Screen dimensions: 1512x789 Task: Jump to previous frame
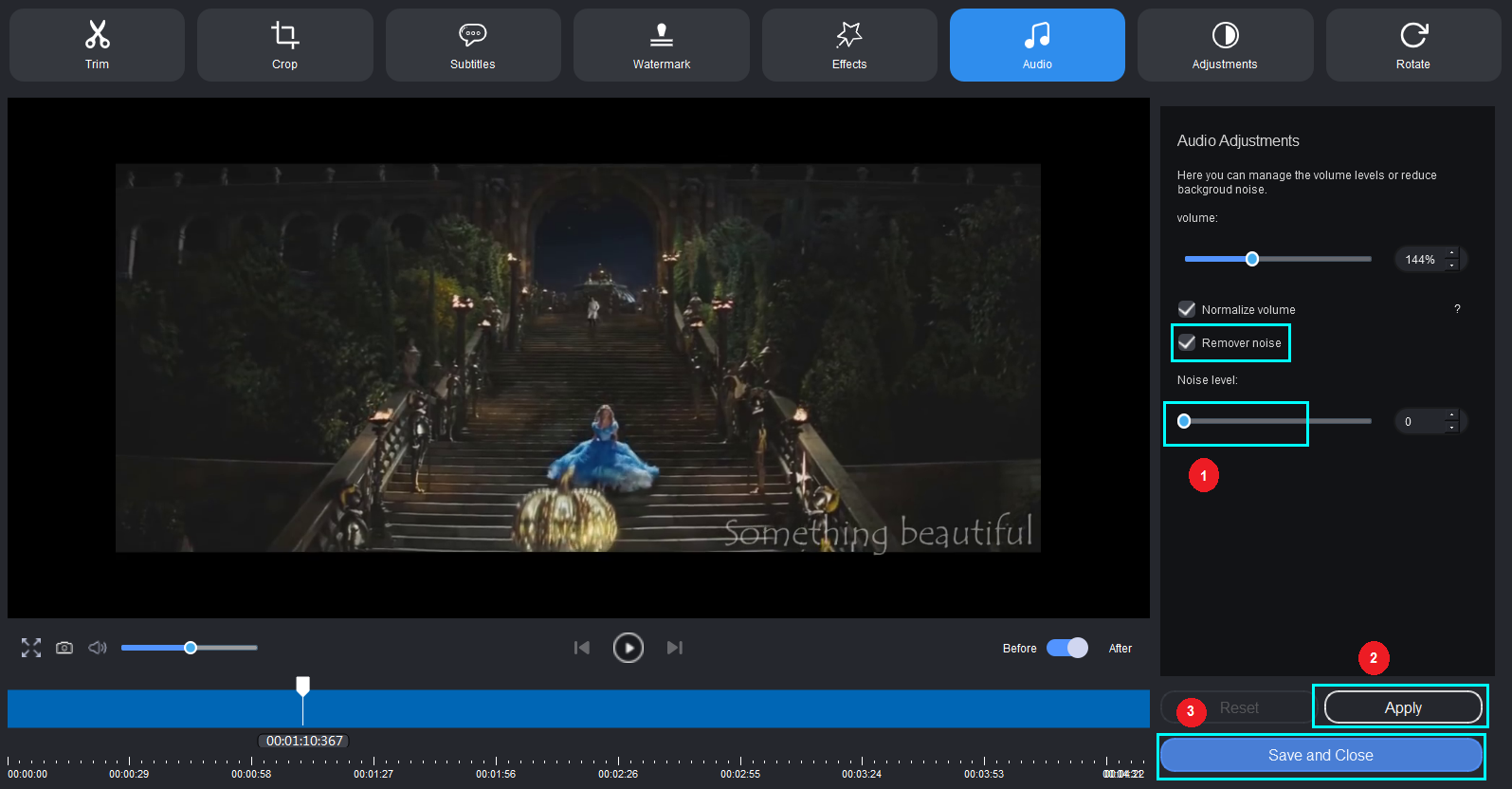(582, 648)
